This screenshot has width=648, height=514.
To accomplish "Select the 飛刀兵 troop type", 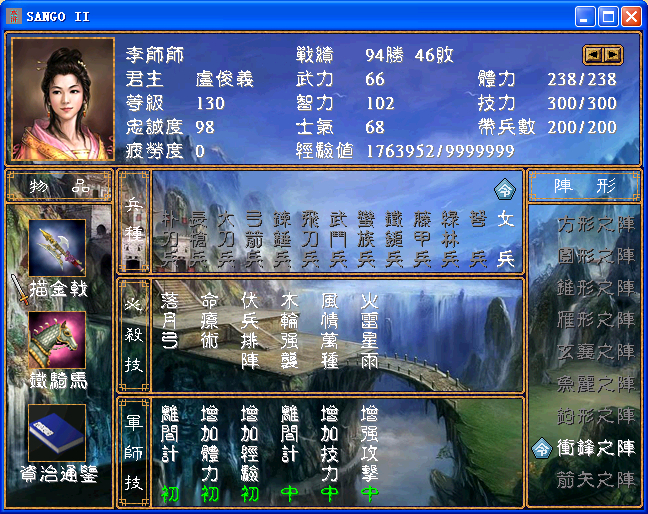I will coord(310,239).
